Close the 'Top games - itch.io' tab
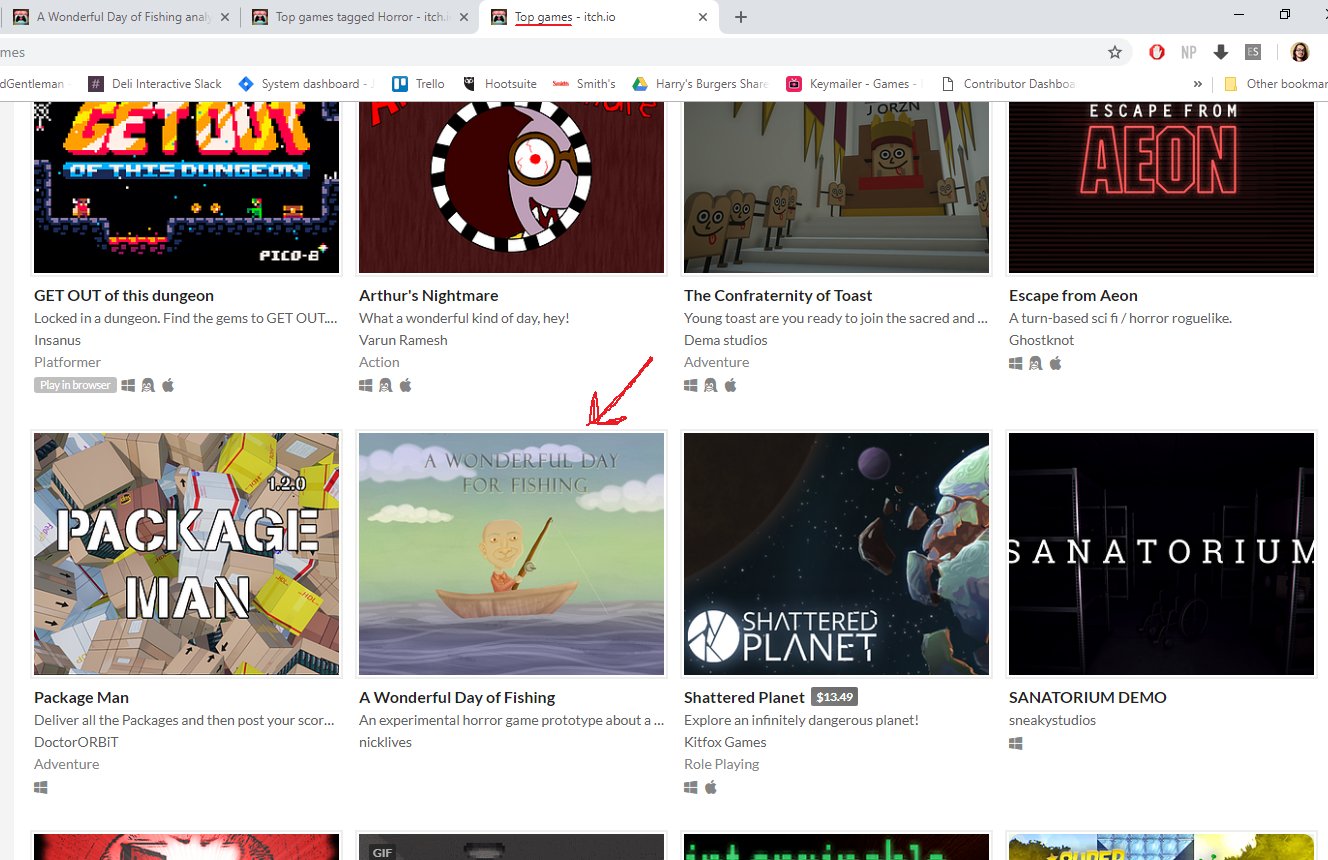The height and width of the screenshot is (860, 1328). [703, 17]
